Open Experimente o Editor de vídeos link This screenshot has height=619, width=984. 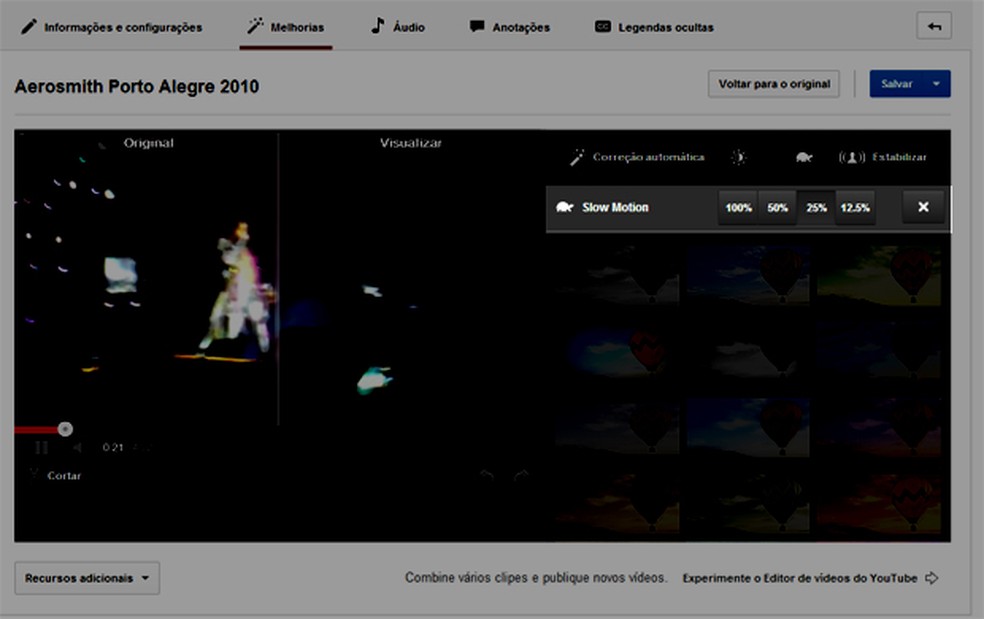pyautogui.click(x=810, y=578)
